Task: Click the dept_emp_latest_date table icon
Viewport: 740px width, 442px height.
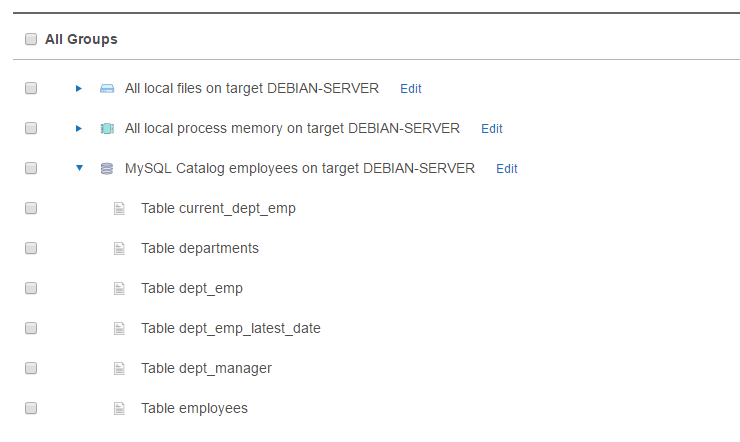Action: click(x=120, y=329)
